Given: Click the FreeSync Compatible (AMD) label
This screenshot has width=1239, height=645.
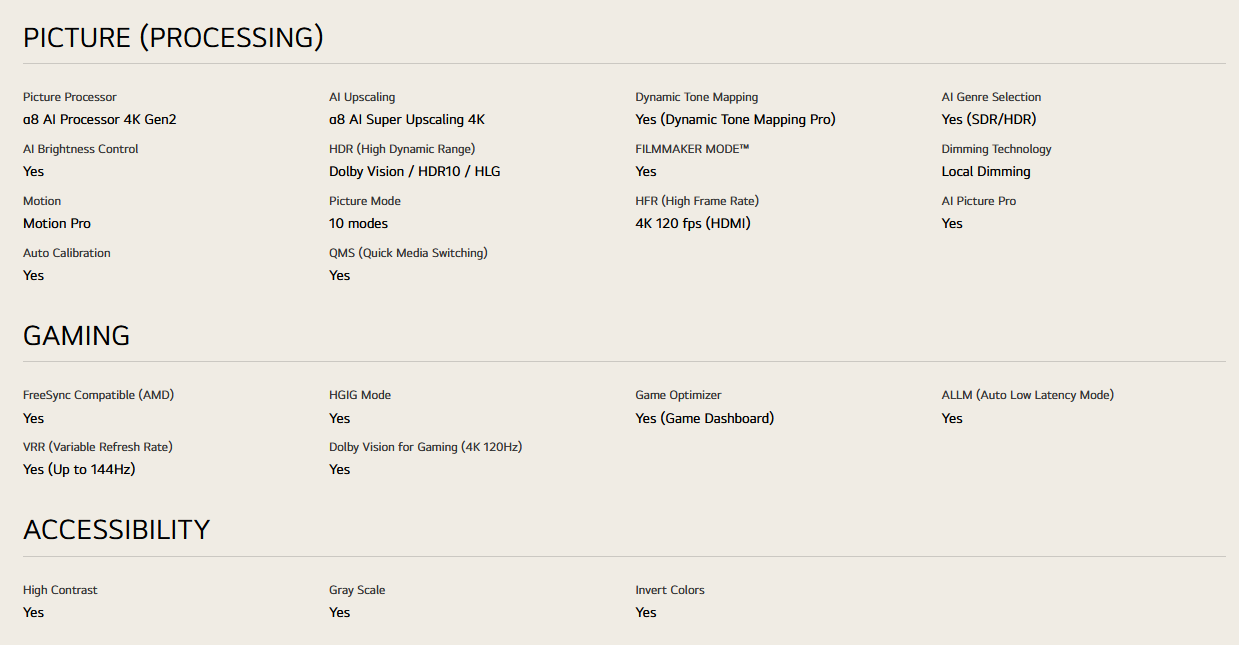Looking at the screenshot, I should click(98, 395).
